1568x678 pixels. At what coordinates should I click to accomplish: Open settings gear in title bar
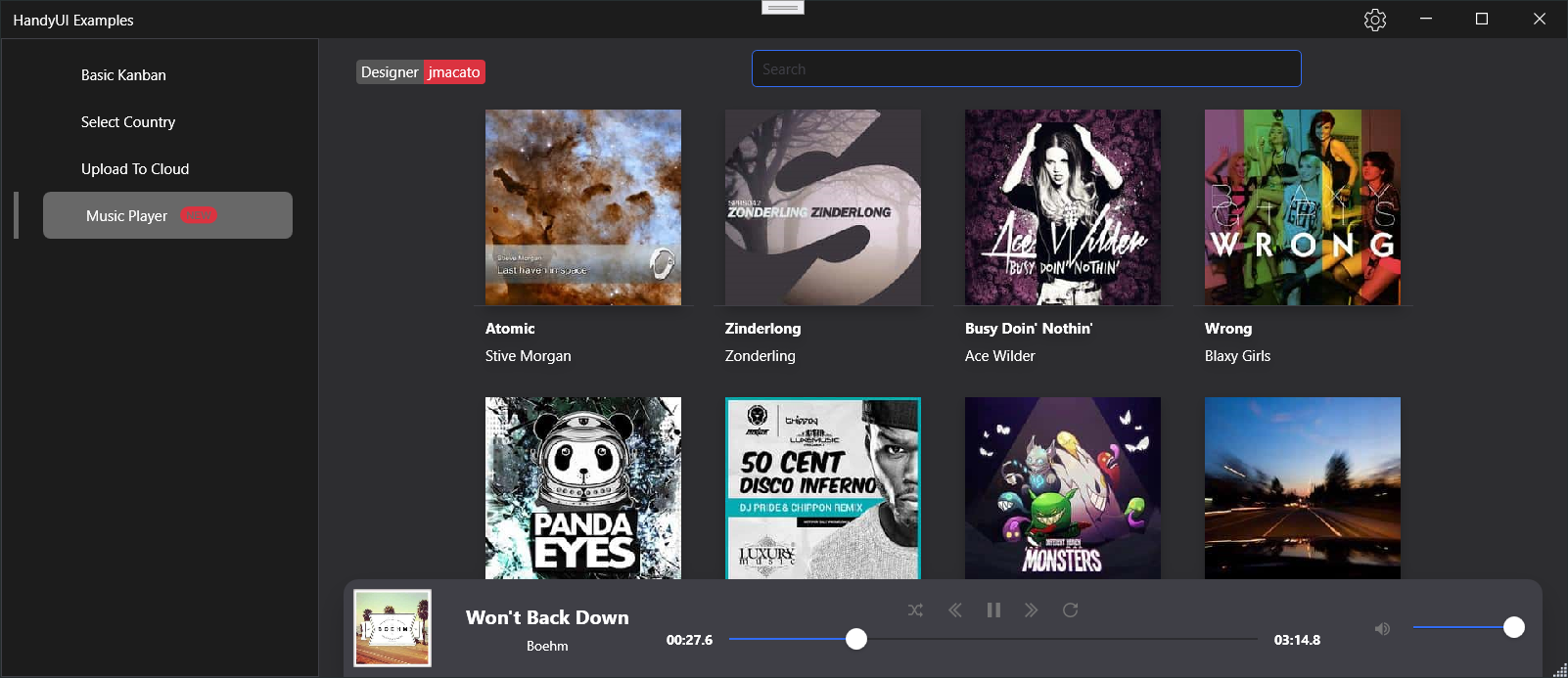(x=1375, y=20)
